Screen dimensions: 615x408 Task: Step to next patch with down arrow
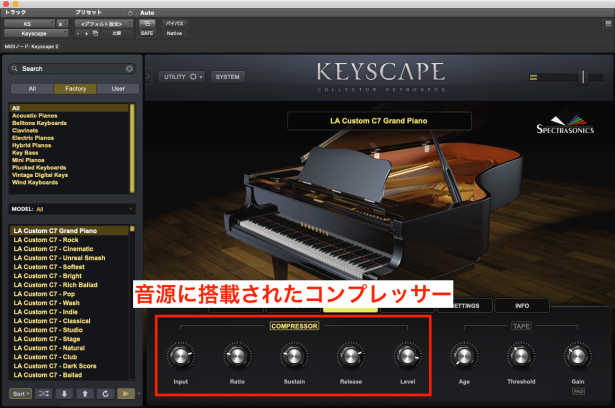click(64, 393)
